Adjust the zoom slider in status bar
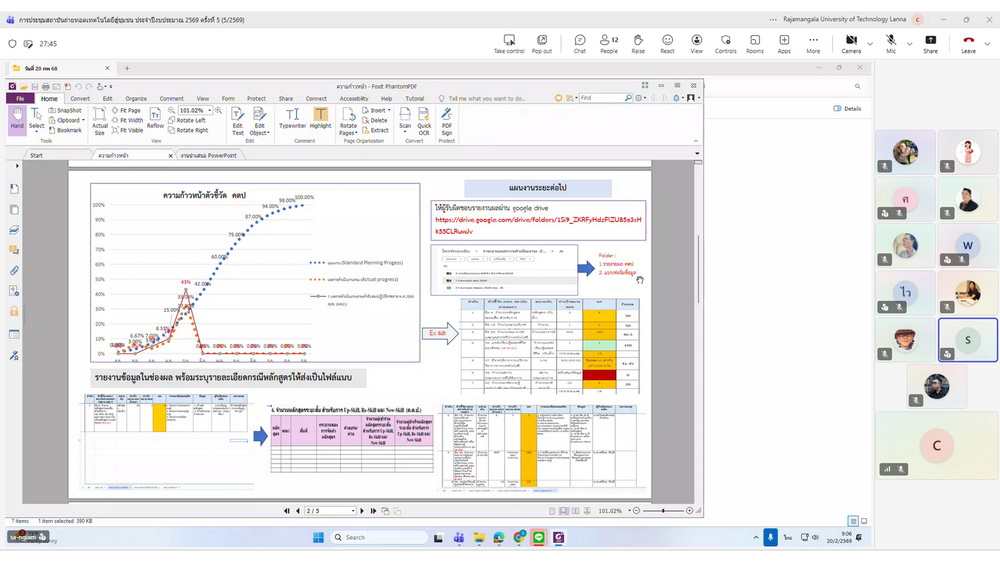The width and height of the screenshot is (1000, 563). pos(663,511)
